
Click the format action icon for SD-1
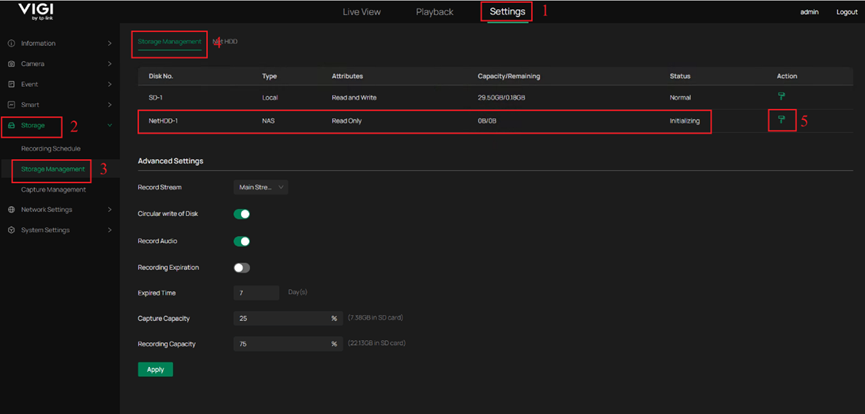click(781, 96)
